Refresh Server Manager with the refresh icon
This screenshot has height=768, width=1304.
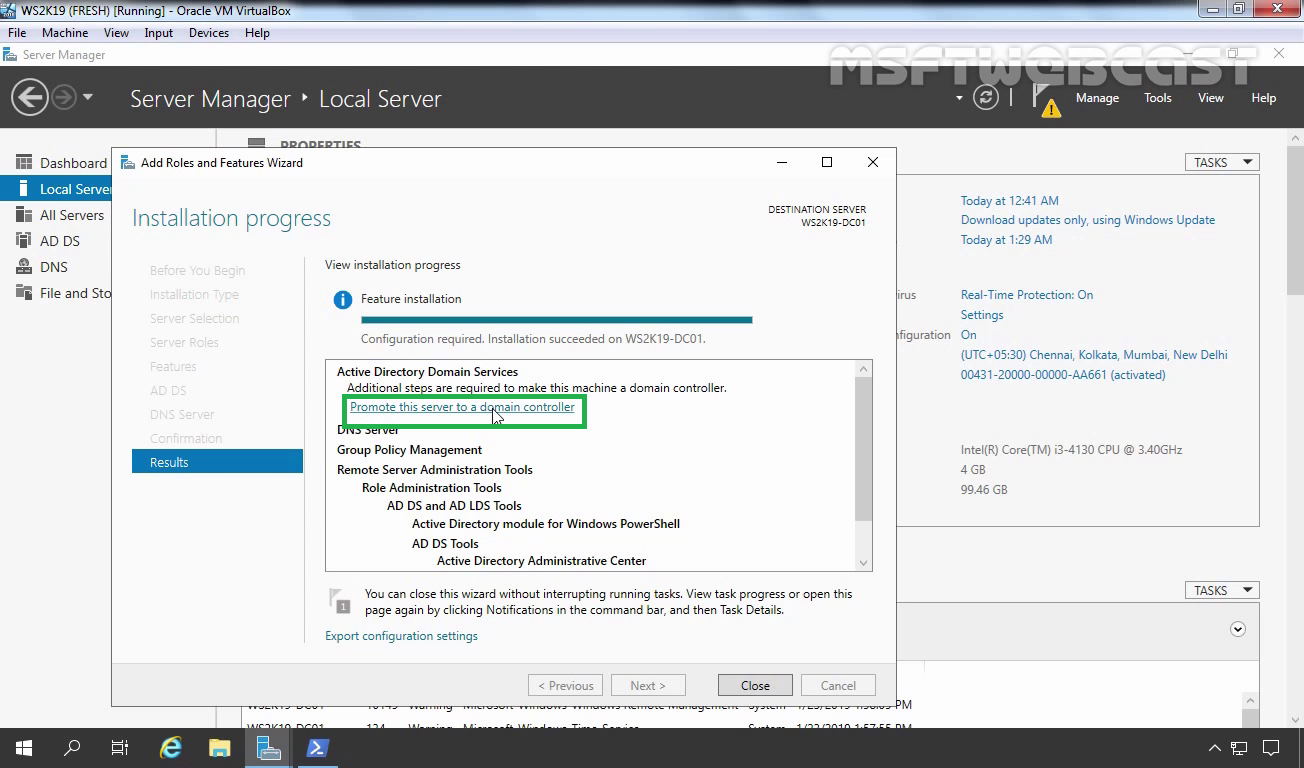point(986,98)
